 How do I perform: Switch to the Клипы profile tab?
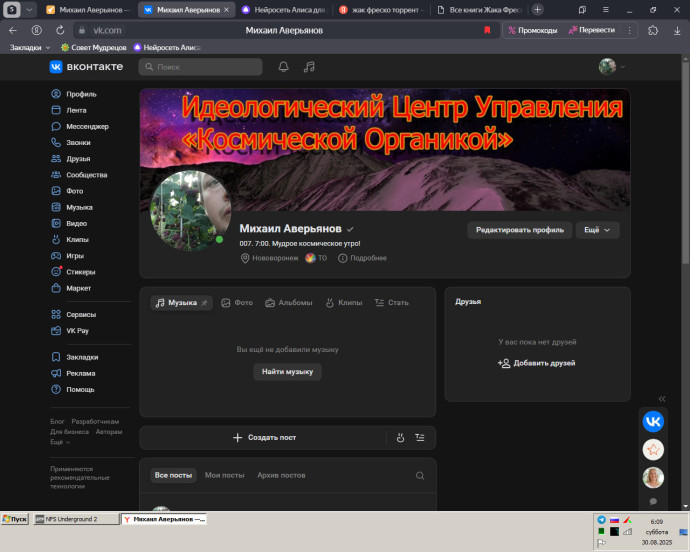click(344, 303)
